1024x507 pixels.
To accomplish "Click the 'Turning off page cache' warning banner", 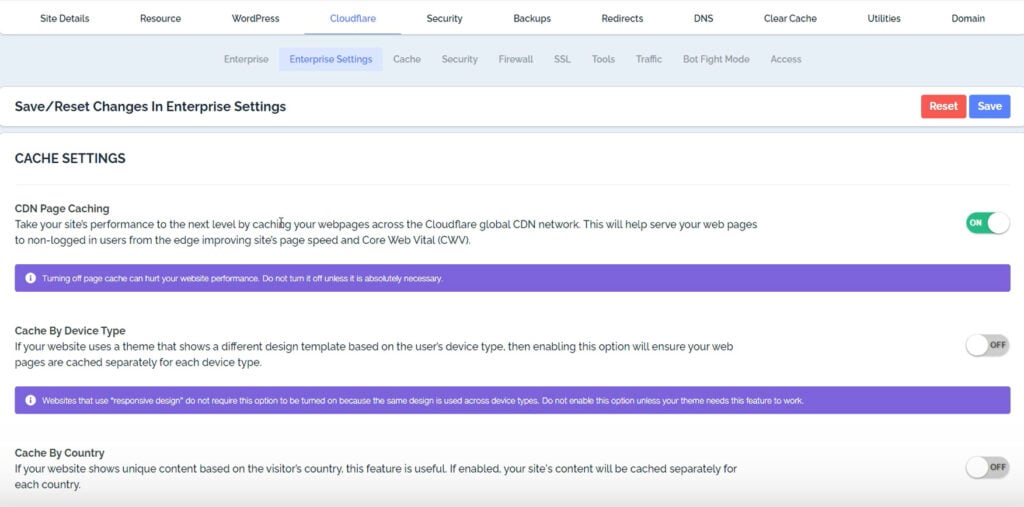I will 513,278.
